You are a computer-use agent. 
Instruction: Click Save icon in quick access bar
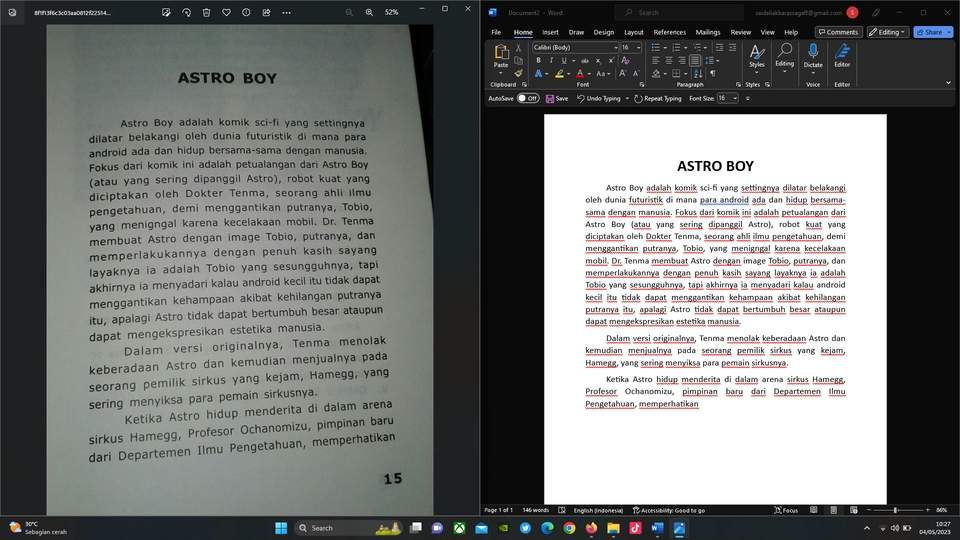coord(557,99)
